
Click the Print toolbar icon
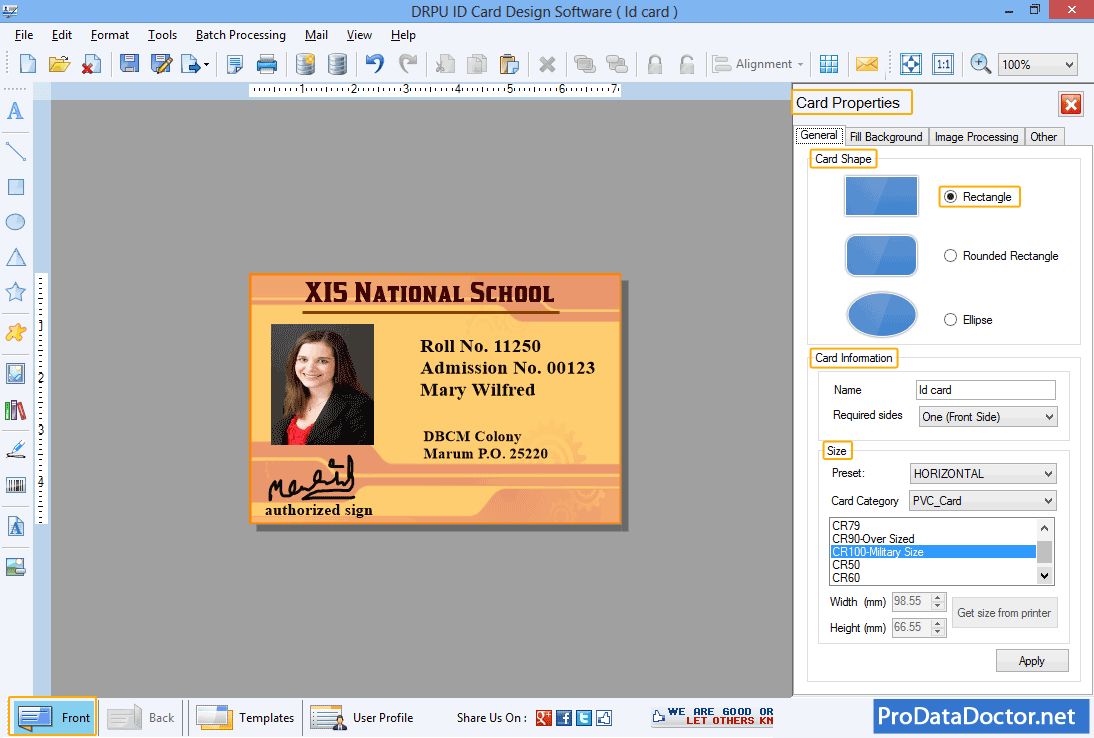coord(267,65)
